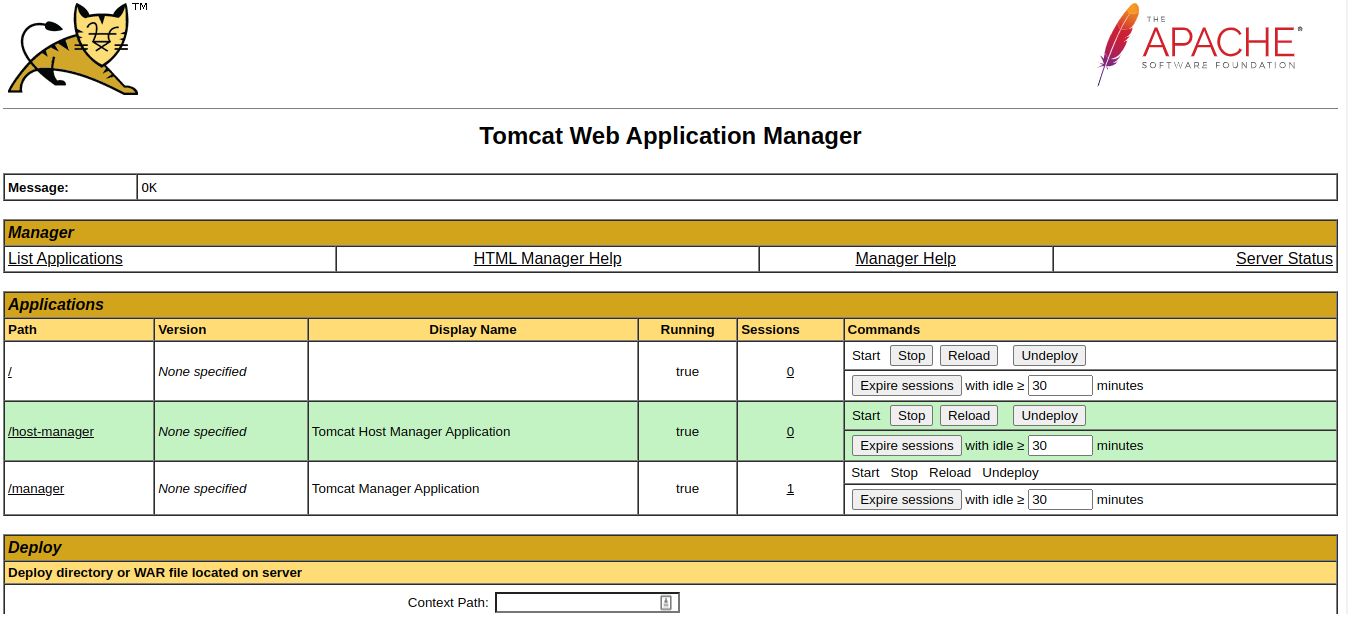Open the /host-manager path link

[x=51, y=431]
